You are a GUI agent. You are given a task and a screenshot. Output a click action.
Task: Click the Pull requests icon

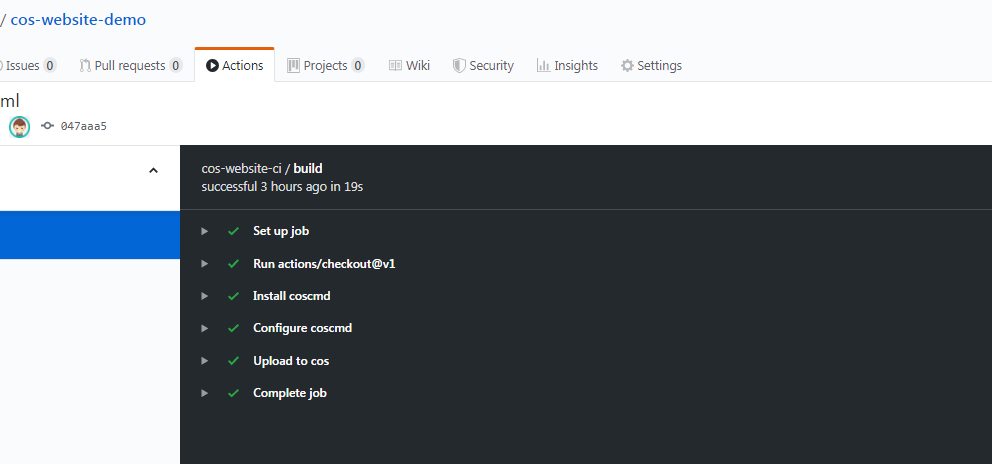(x=85, y=66)
